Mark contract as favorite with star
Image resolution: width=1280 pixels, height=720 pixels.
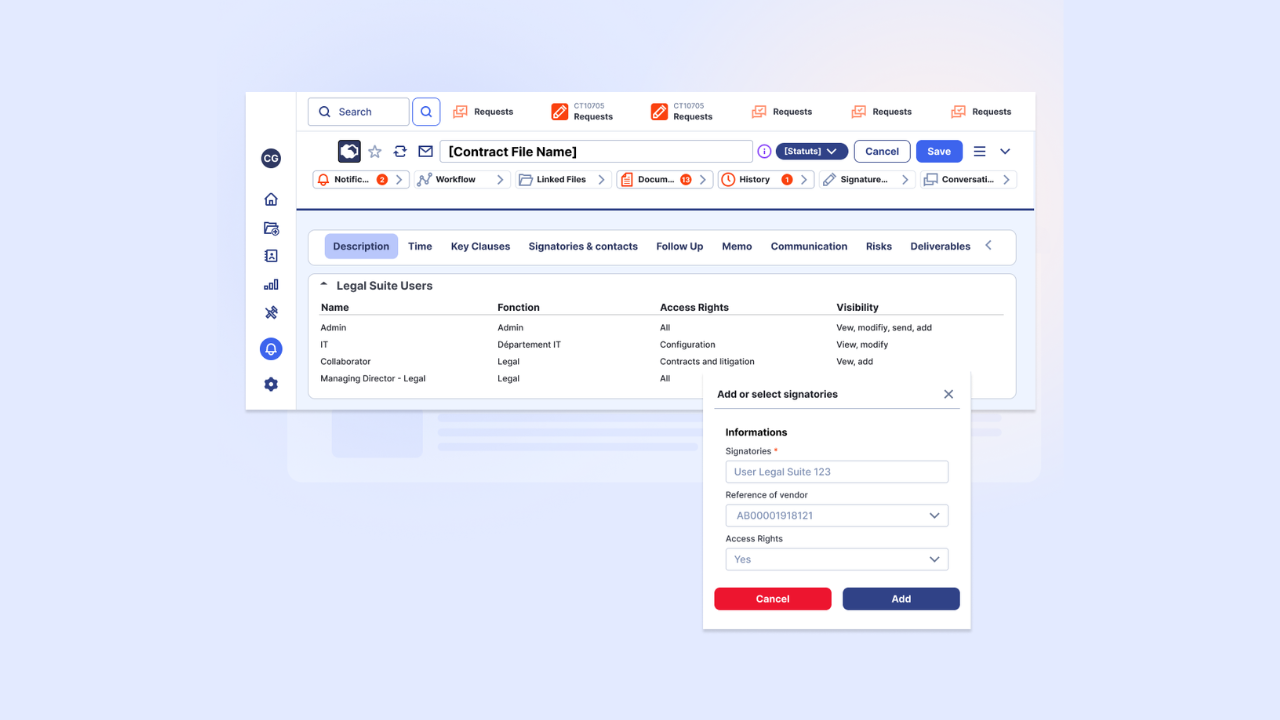pyautogui.click(x=375, y=151)
